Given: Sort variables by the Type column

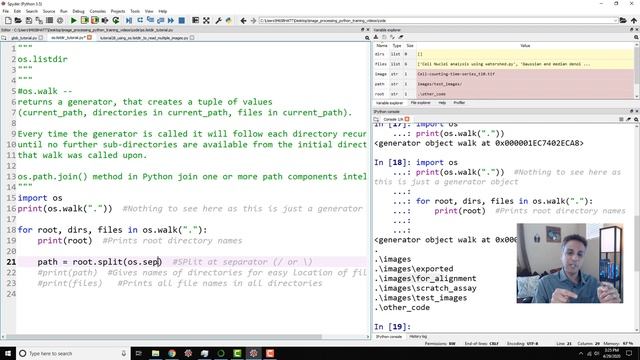Looking at the screenshot, I should (x=396, y=46).
